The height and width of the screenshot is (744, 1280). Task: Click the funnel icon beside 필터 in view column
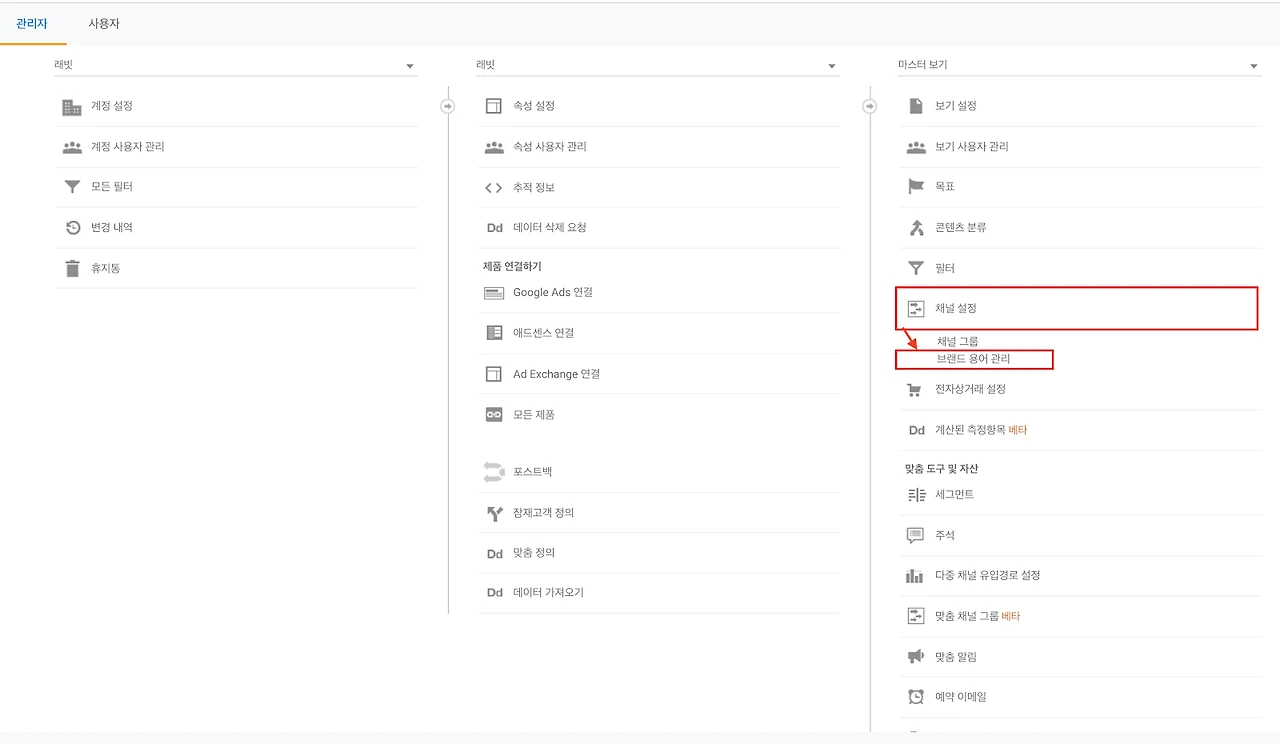tap(916, 268)
